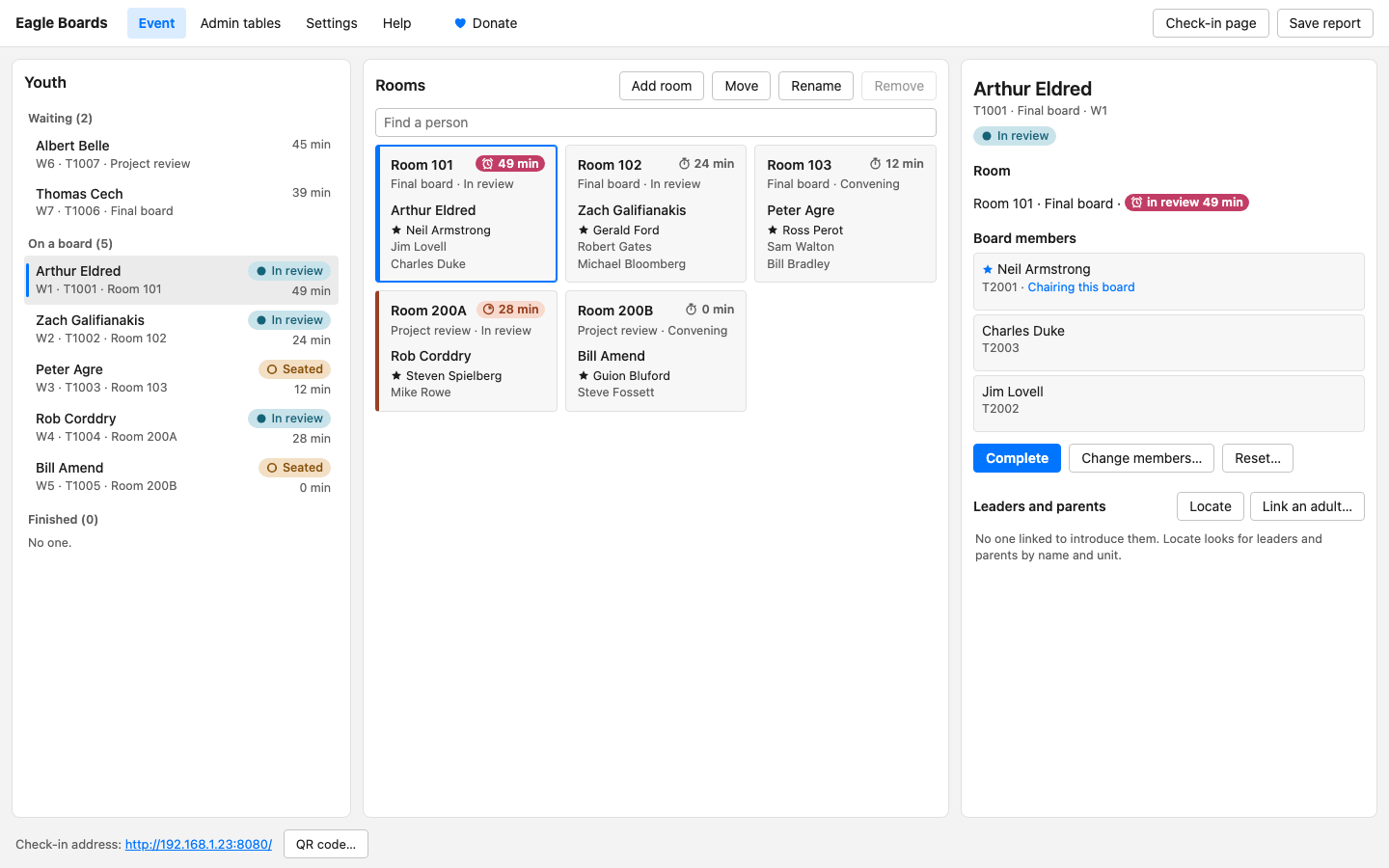Click the Add room button
The image size is (1389, 868).
(x=662, y=86)
